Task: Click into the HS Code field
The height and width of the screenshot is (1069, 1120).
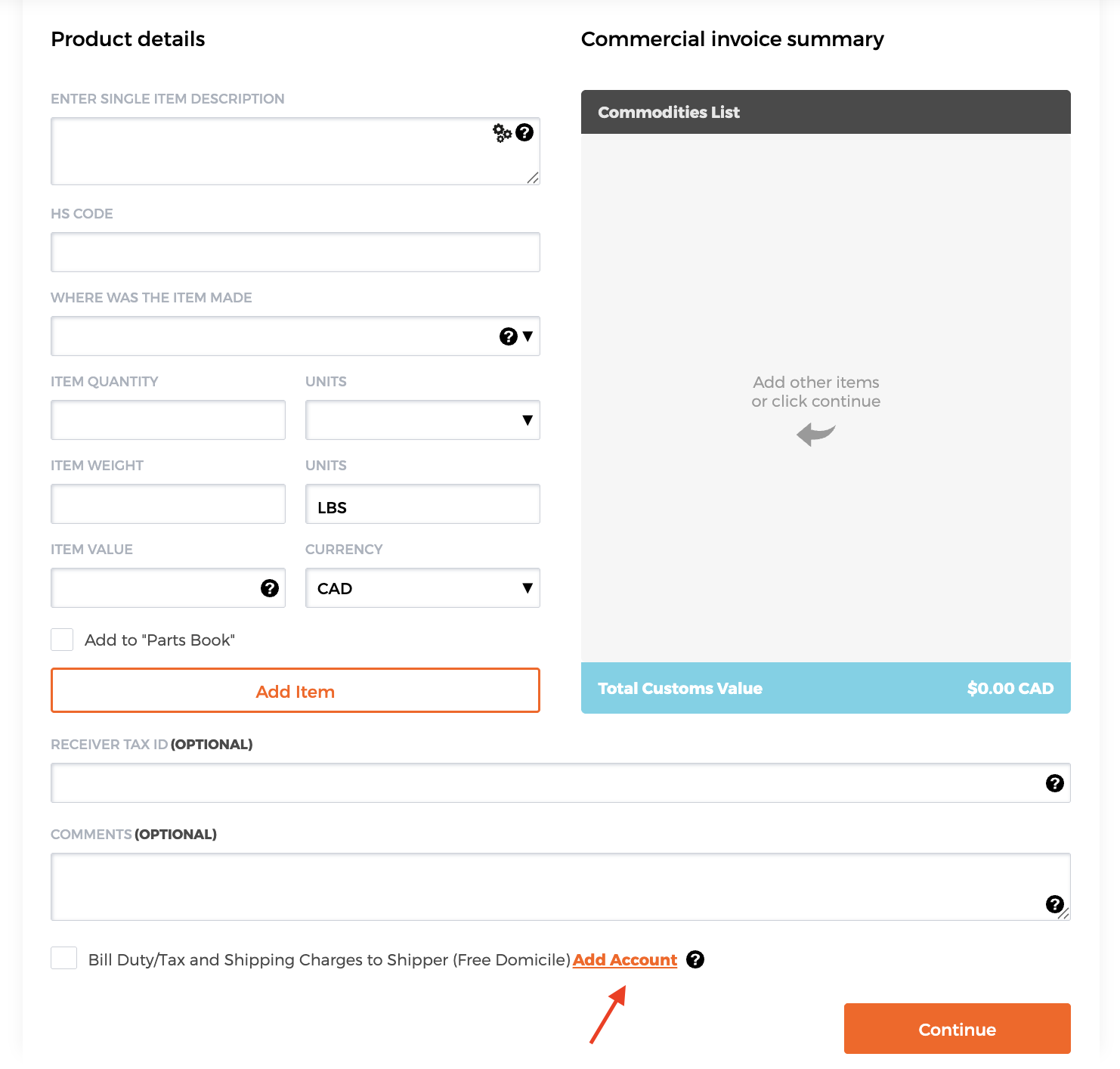Action: 295,252
